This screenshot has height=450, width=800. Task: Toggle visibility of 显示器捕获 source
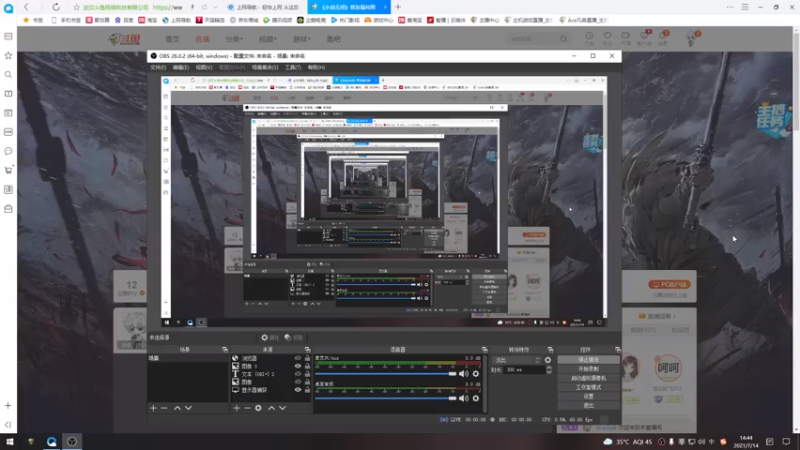click(298, 390)
